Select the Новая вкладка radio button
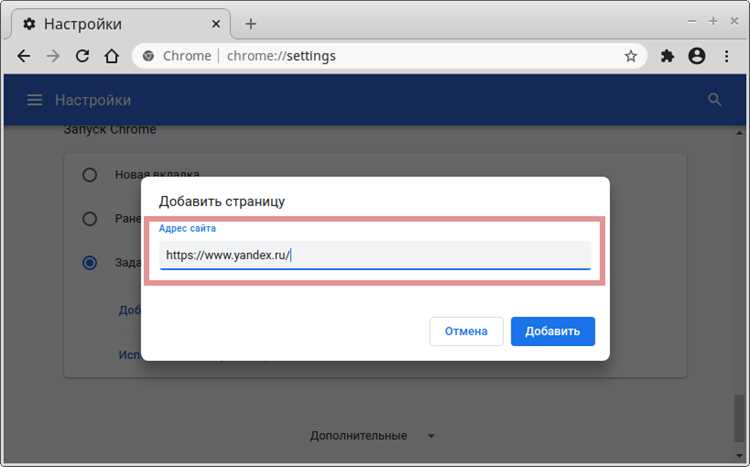Image resolution: width=750 pixels, height=467 pixels. 89,175
